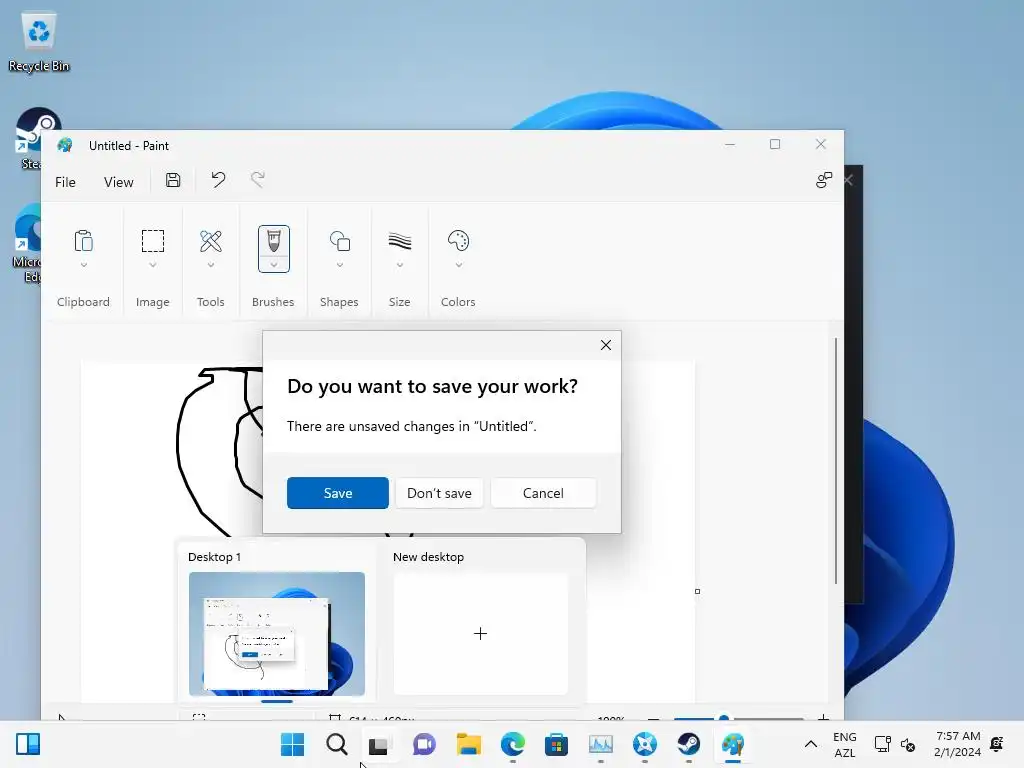Open Microsoft Store from taskbar

pyautogui.click(x=556, y=744)
